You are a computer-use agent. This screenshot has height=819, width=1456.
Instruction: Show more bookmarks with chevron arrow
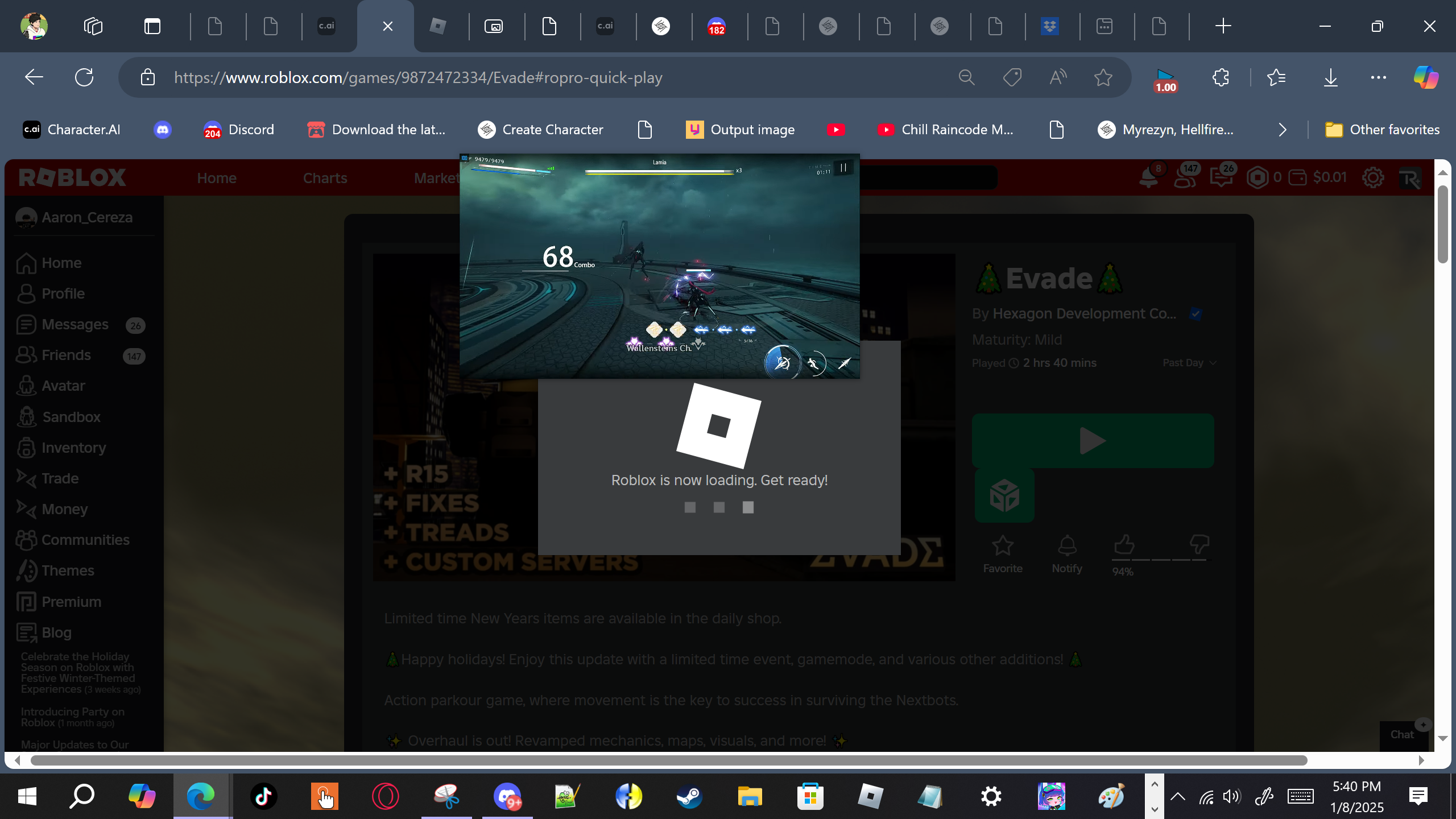(x=1282, y=130)
